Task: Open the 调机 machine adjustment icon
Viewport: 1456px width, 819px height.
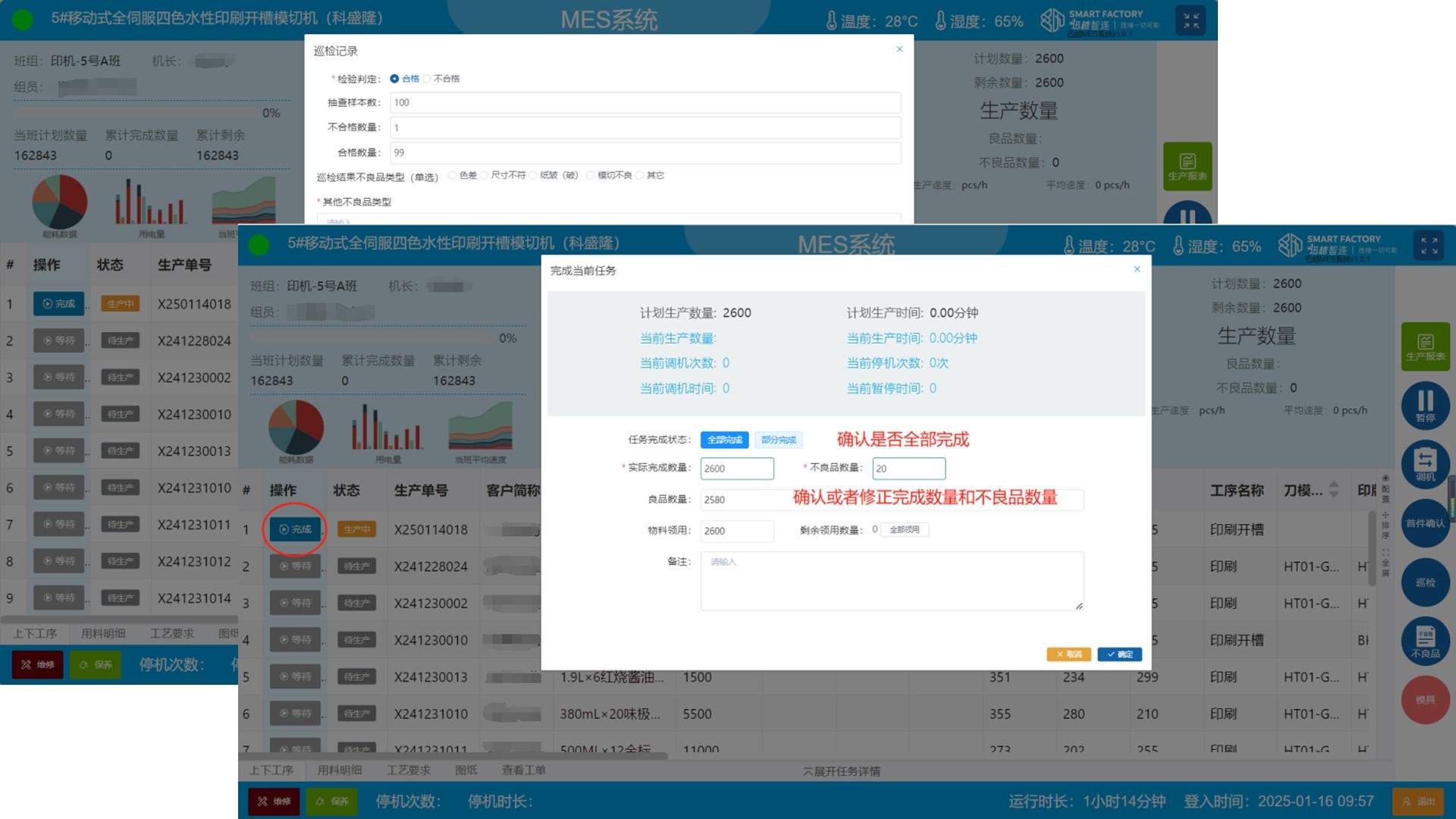Action: pos(1425,463)
